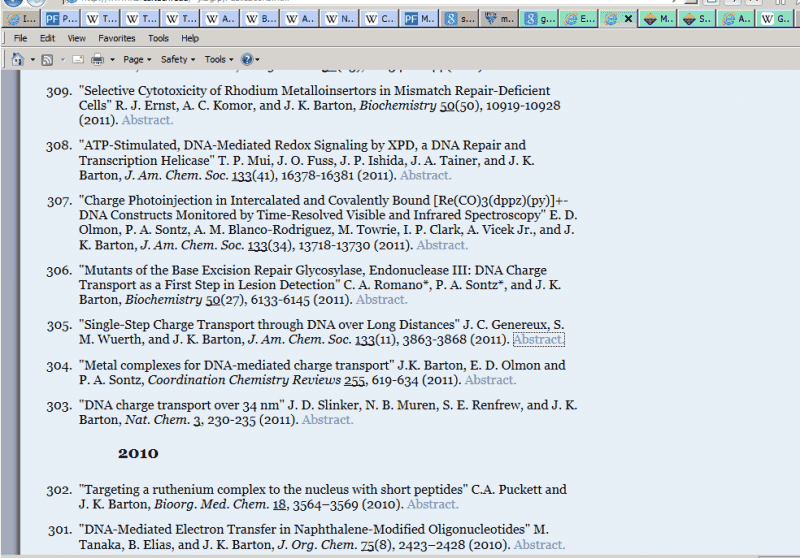Open the Print dropdown arrow
Screen dimensions: 800x558
112,60
